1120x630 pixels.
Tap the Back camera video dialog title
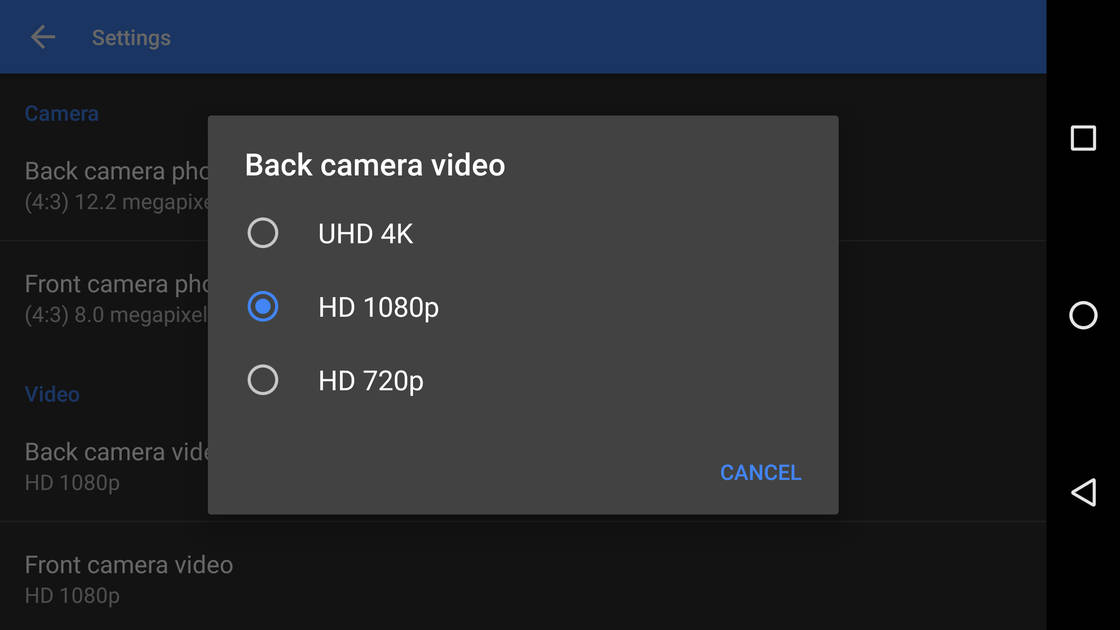375,165
